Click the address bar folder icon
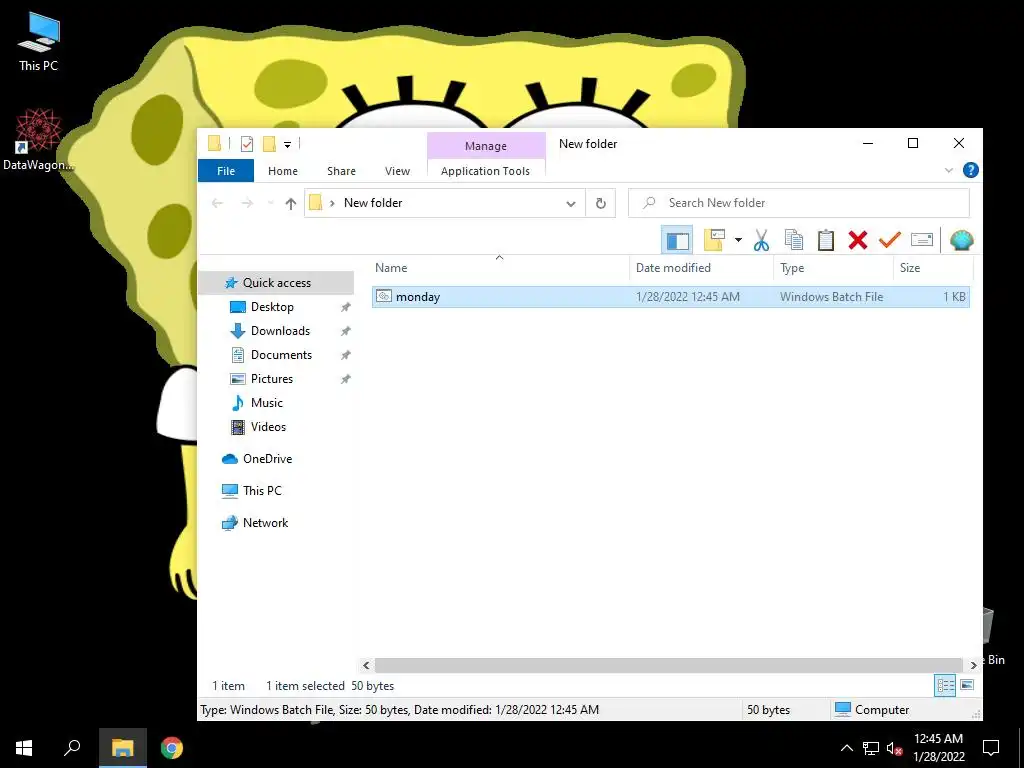The height and width of the screenshot is (768, 1024). (x=316, y=202)
